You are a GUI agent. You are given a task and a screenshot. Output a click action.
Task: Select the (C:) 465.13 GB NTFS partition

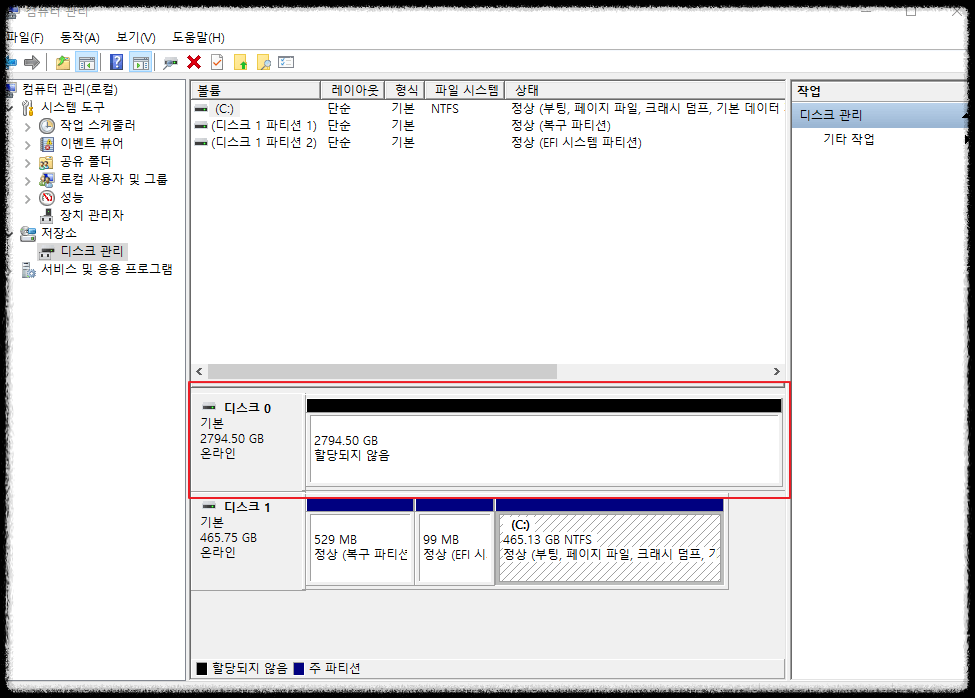coord(609,547)
